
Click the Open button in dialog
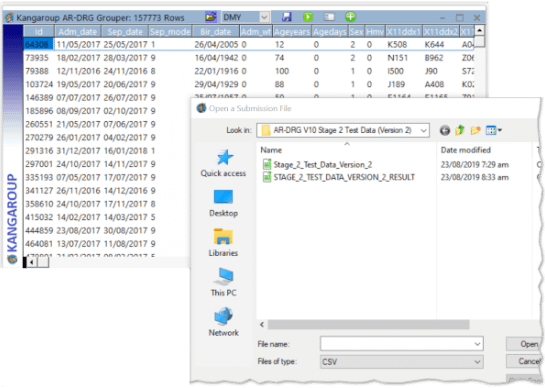[x=525, y=344]
